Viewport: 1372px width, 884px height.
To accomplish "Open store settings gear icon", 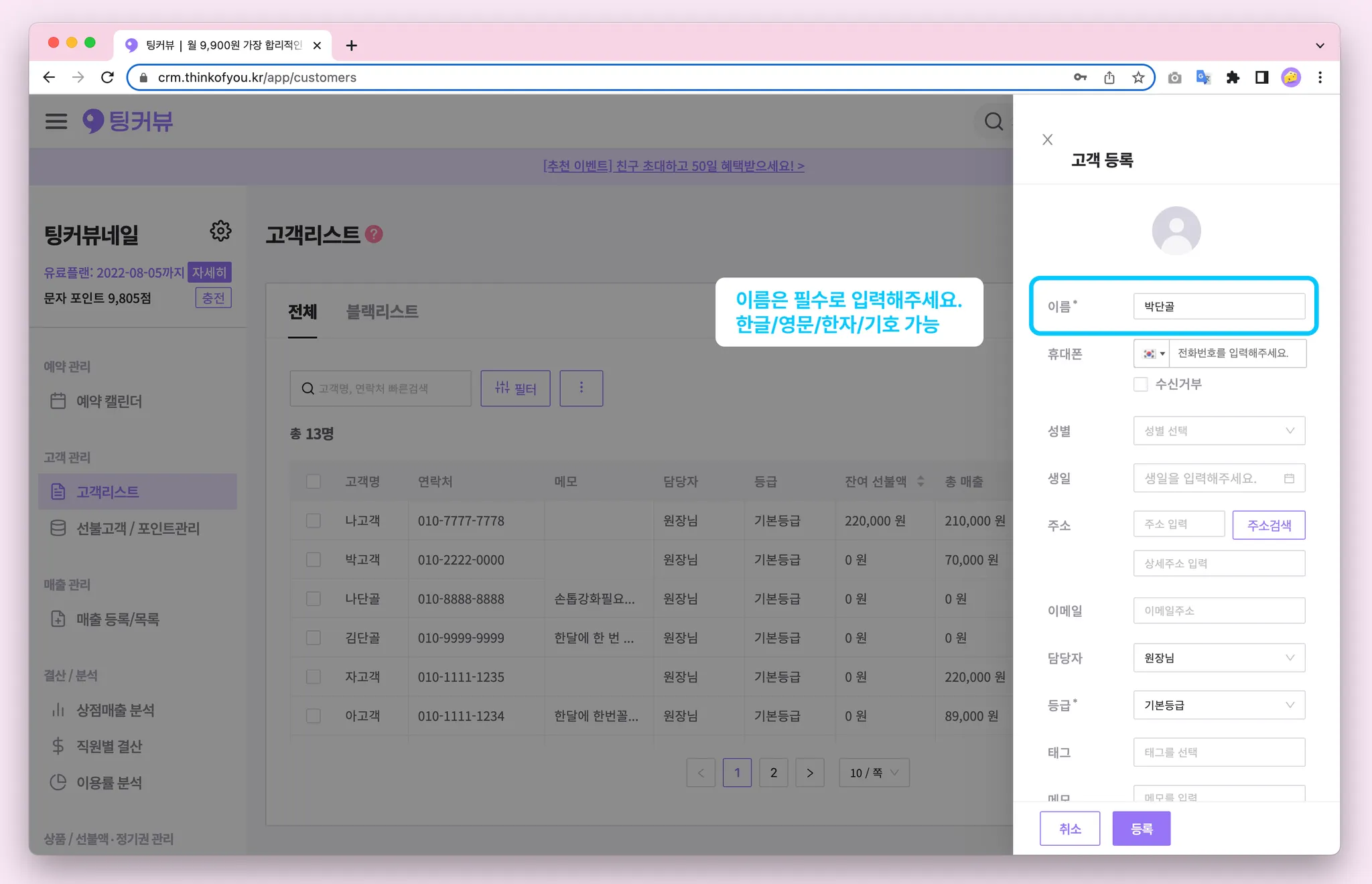I will pyautogui.click(x=220, y=231).
